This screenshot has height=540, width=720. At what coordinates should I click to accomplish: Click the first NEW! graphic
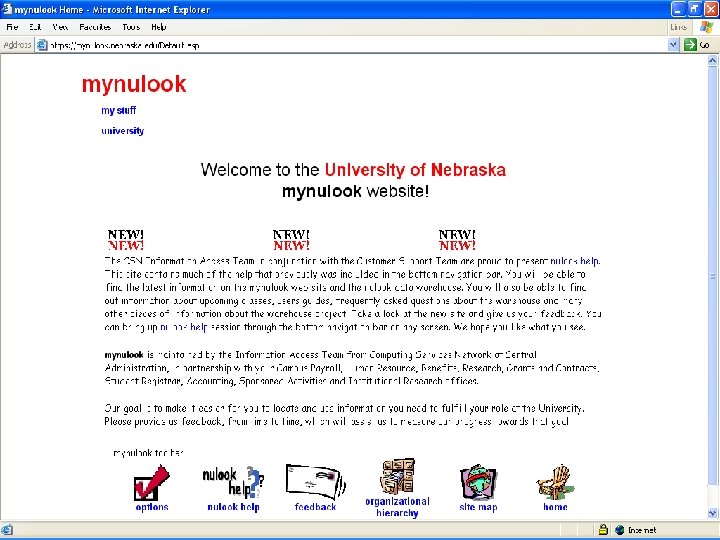125,240
